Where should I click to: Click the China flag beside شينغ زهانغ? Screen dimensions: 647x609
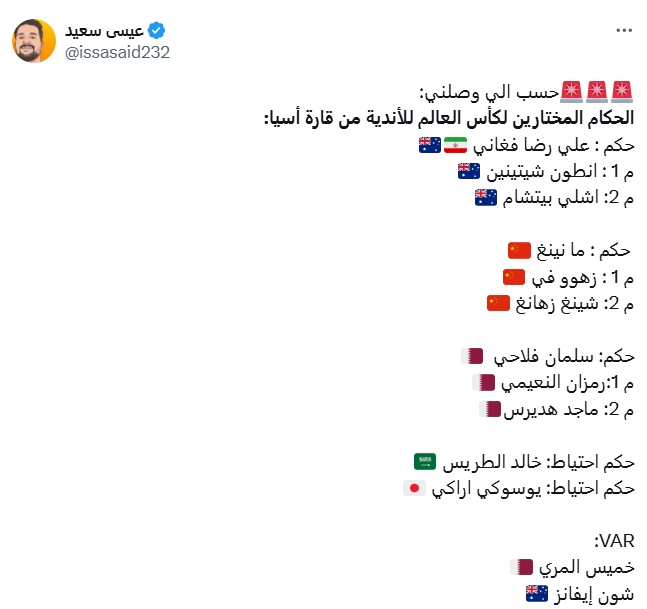coord(498,303)
